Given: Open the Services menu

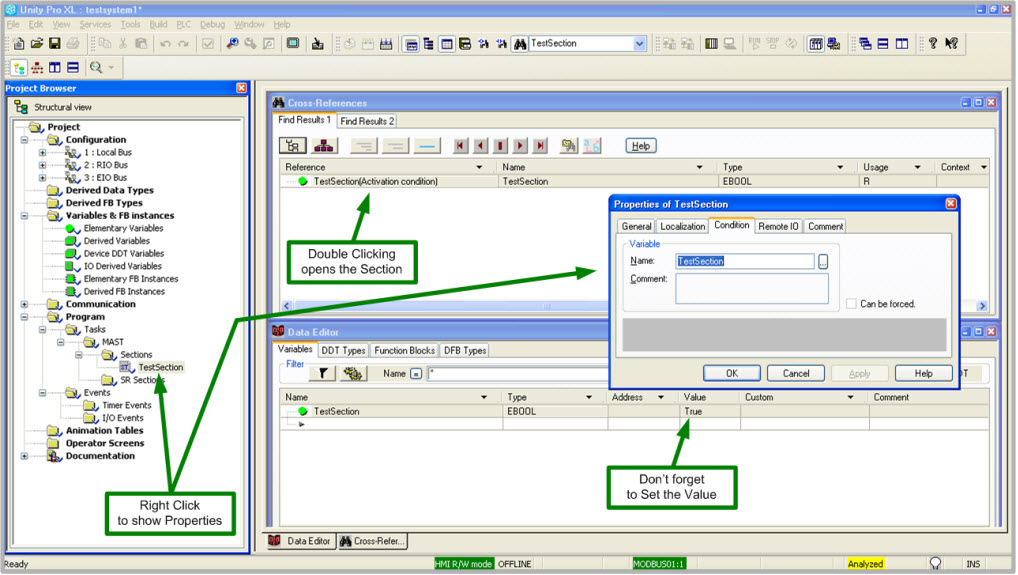Looking at the screenshot, I should [x=95, y=24].
